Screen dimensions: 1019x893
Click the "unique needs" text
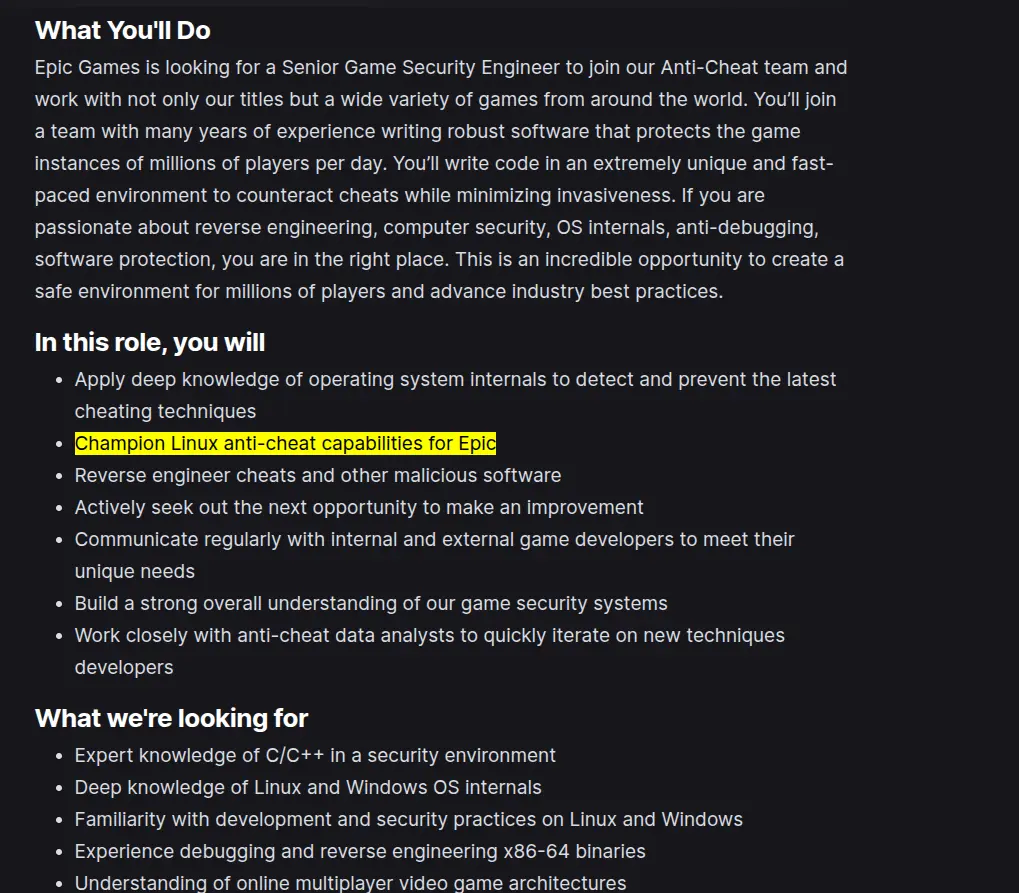click(135, 571)
